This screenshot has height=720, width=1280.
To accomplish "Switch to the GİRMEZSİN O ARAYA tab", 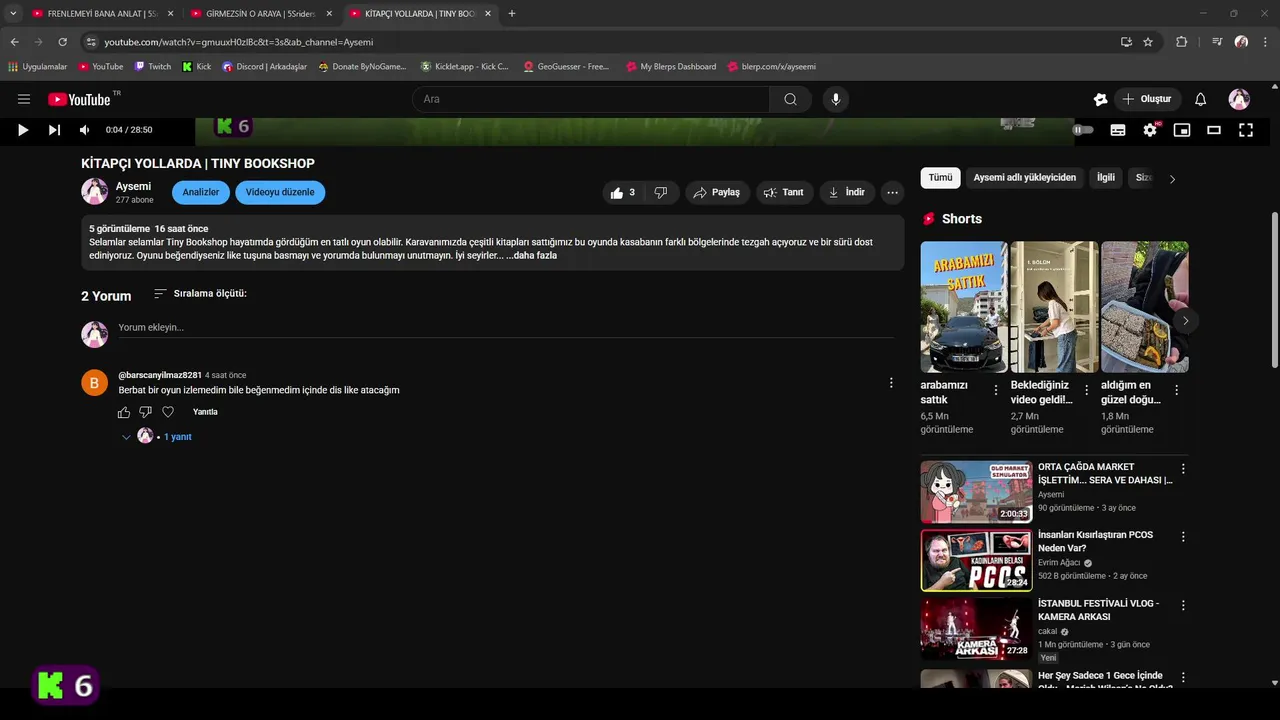I will [260, 14].
